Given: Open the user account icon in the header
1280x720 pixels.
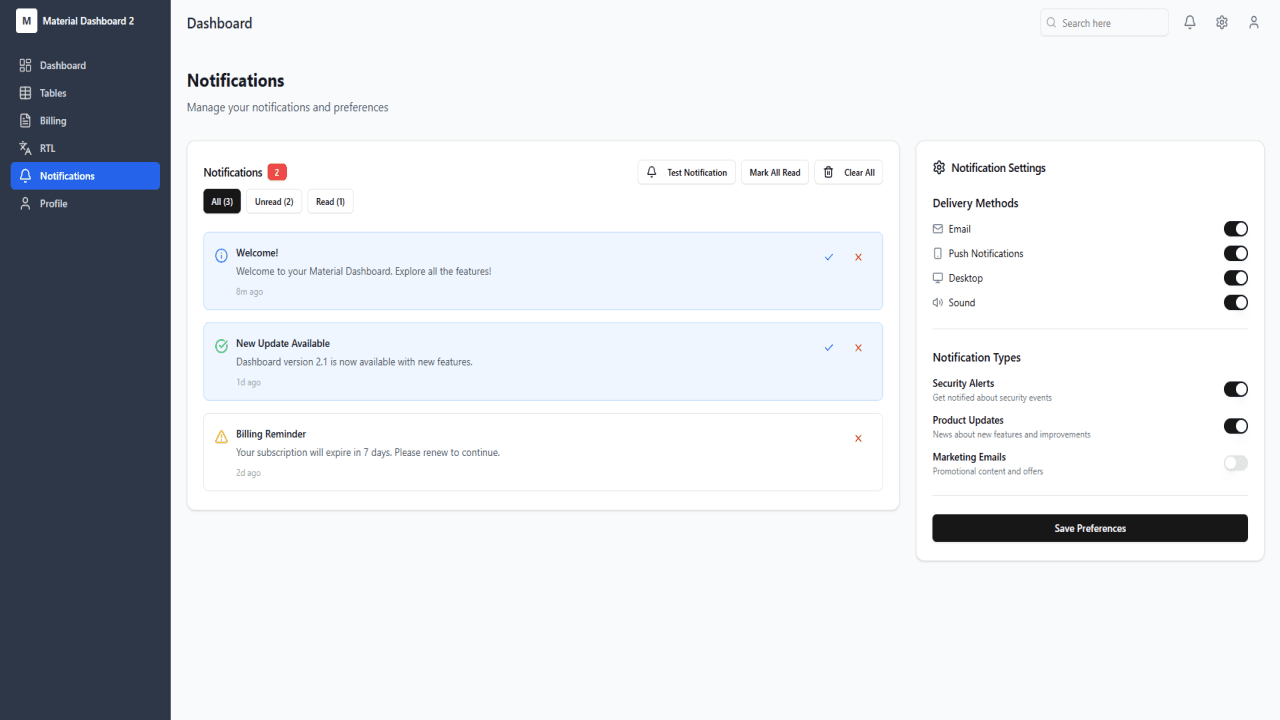Looking at the screenshot, I should point(1254,22).
